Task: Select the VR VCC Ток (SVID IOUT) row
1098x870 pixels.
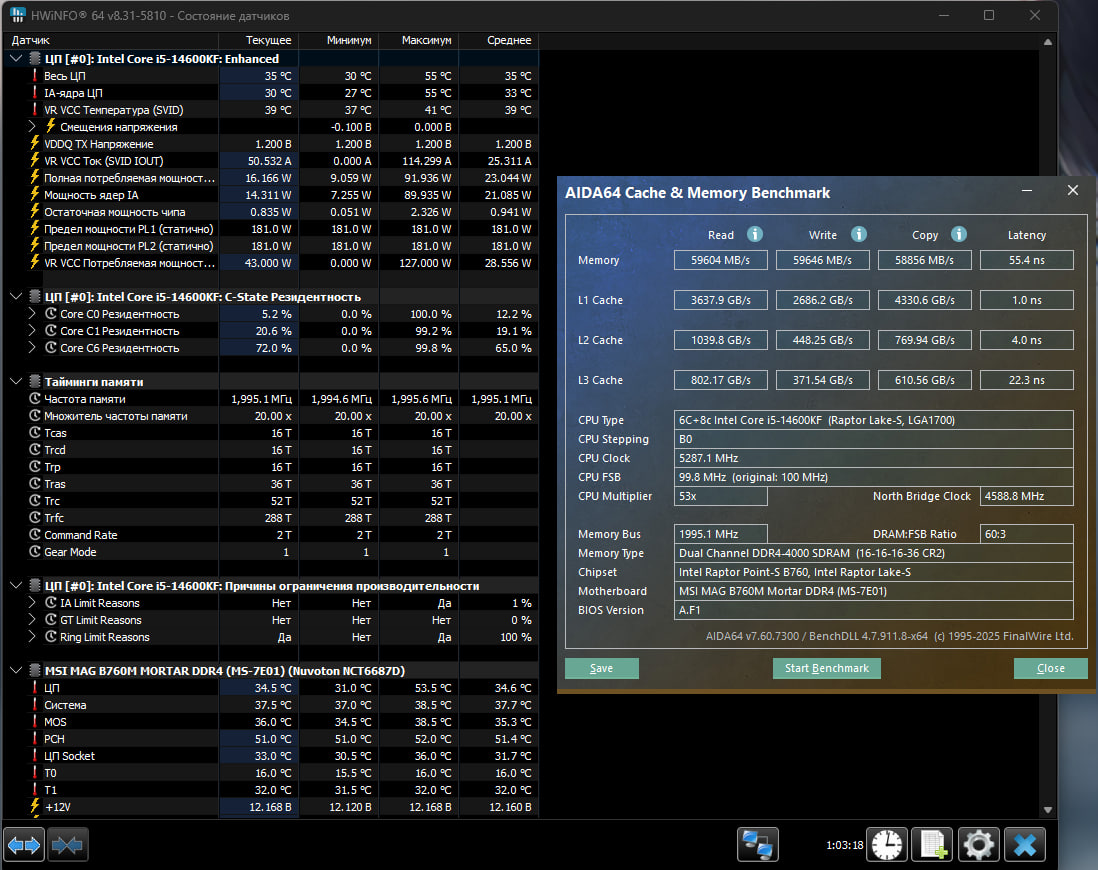Action: 270,160
